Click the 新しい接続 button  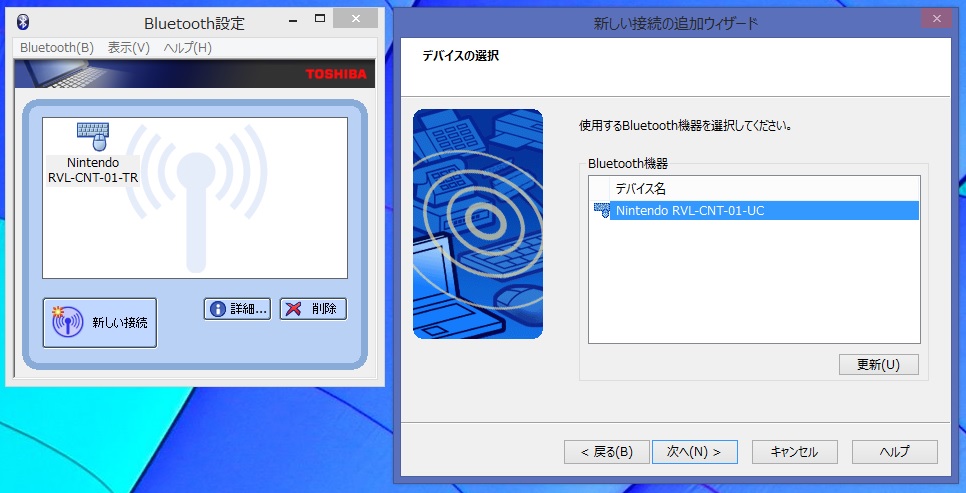100,323
